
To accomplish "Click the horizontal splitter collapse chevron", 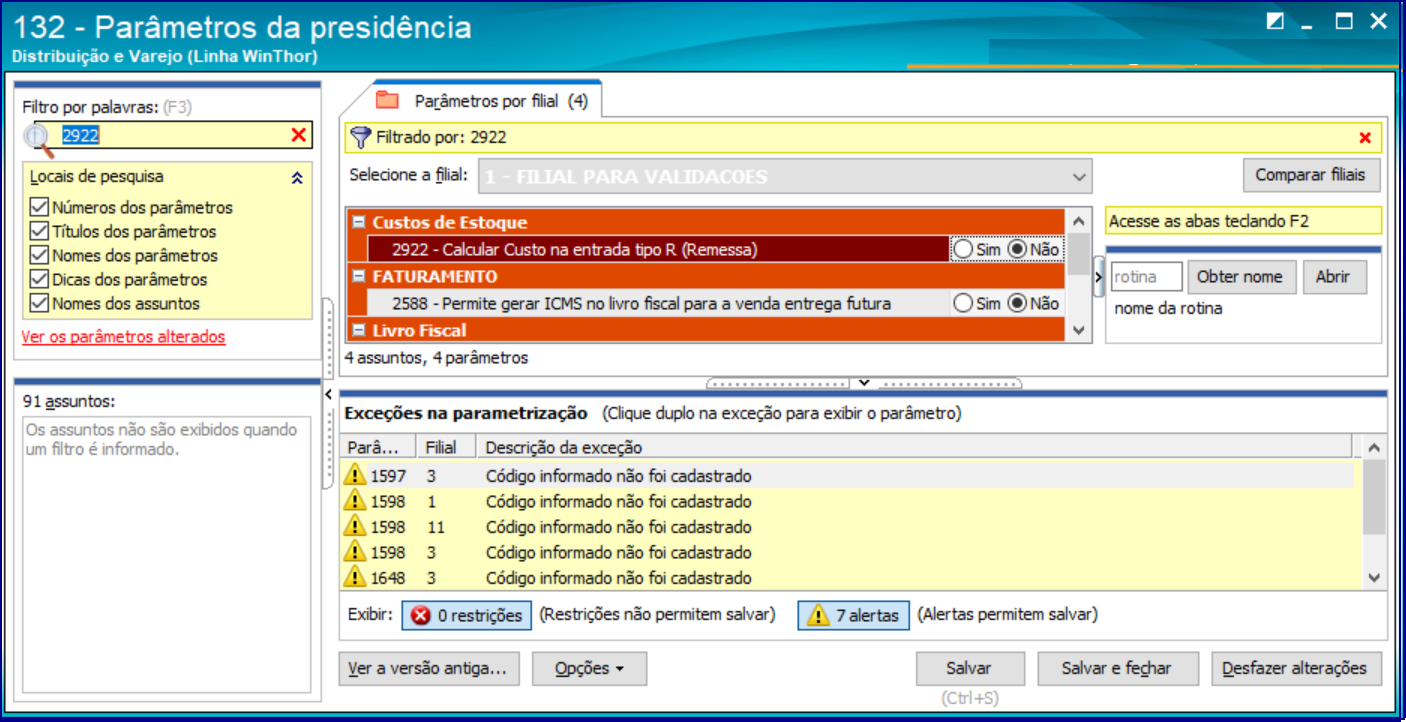I will click(x=864, y=383).
